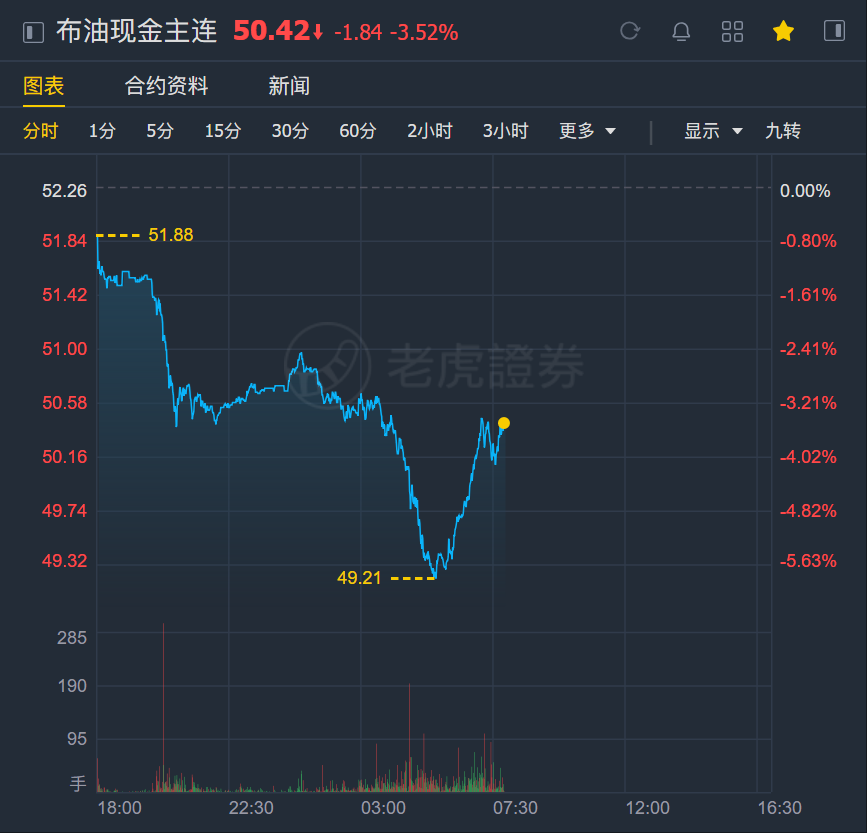Open the price alert bell
The width and height of the screenshot is (867, 833).
[x=681, y=32]
